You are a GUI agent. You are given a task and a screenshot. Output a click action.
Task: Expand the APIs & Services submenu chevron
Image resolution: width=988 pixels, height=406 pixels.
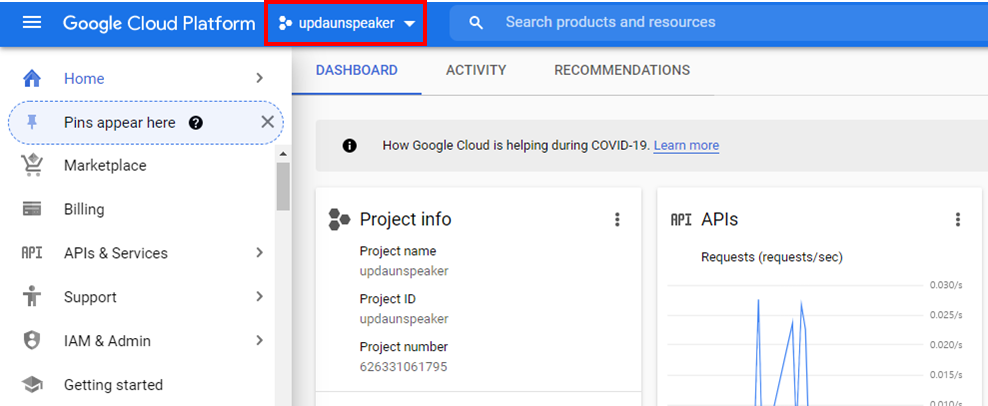click(x=260, y=253)
